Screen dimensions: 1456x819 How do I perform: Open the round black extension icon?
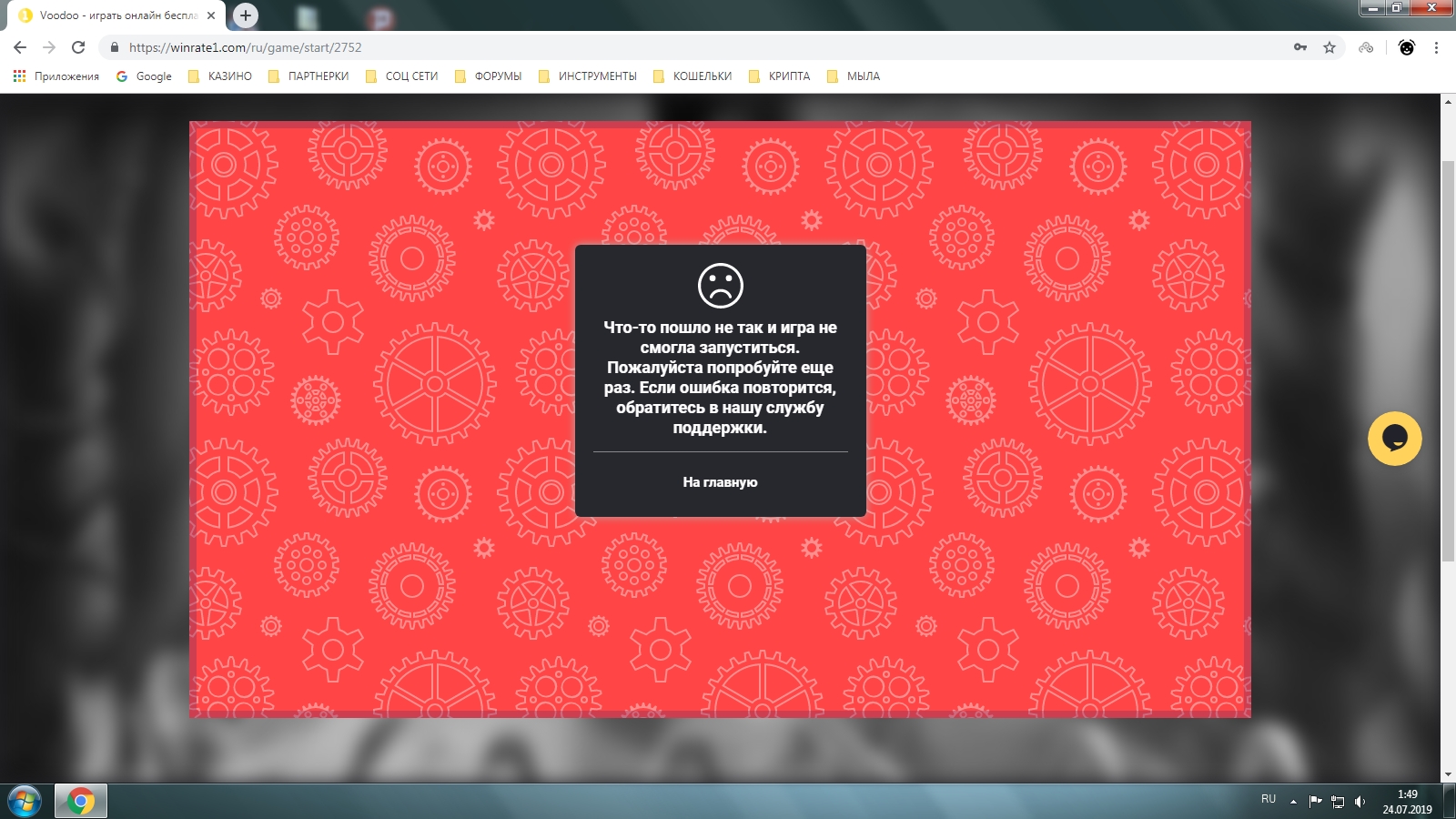click(x=1407, y=47)
